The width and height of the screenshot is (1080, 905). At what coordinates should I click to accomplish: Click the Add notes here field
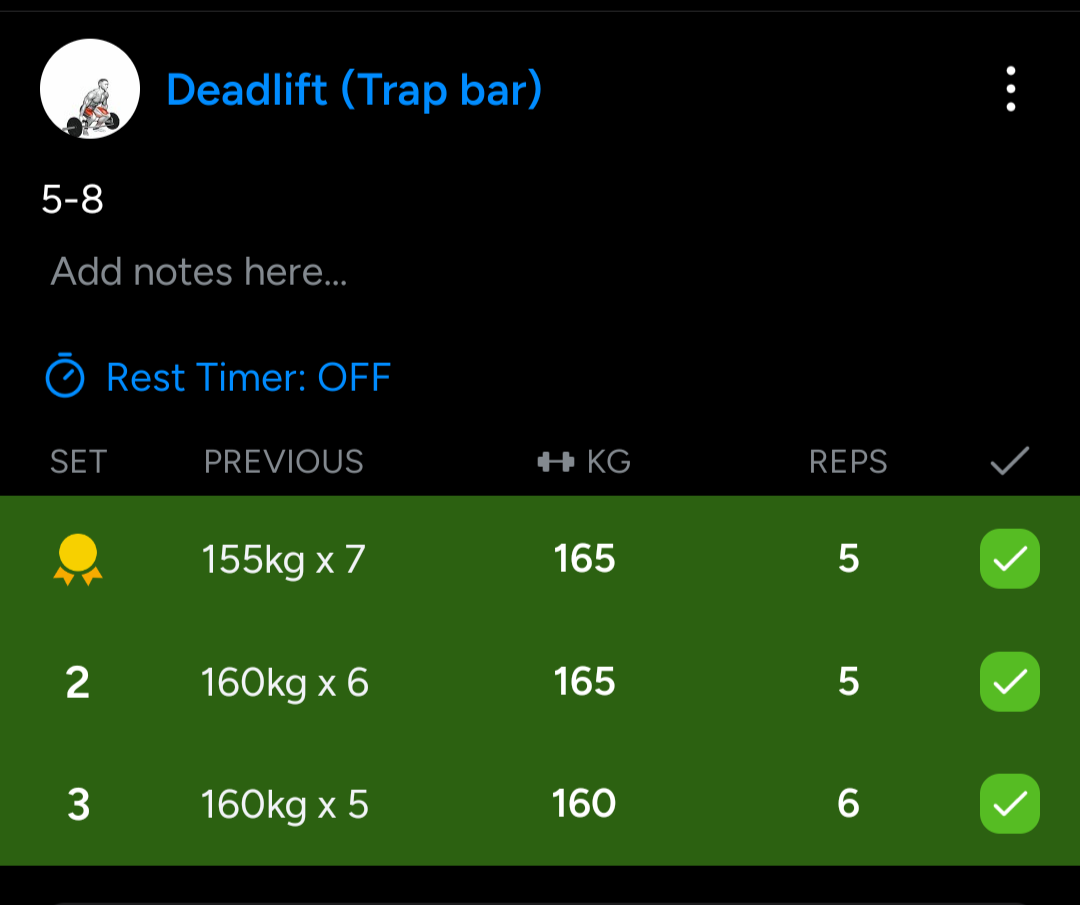(x=199, y=271)
